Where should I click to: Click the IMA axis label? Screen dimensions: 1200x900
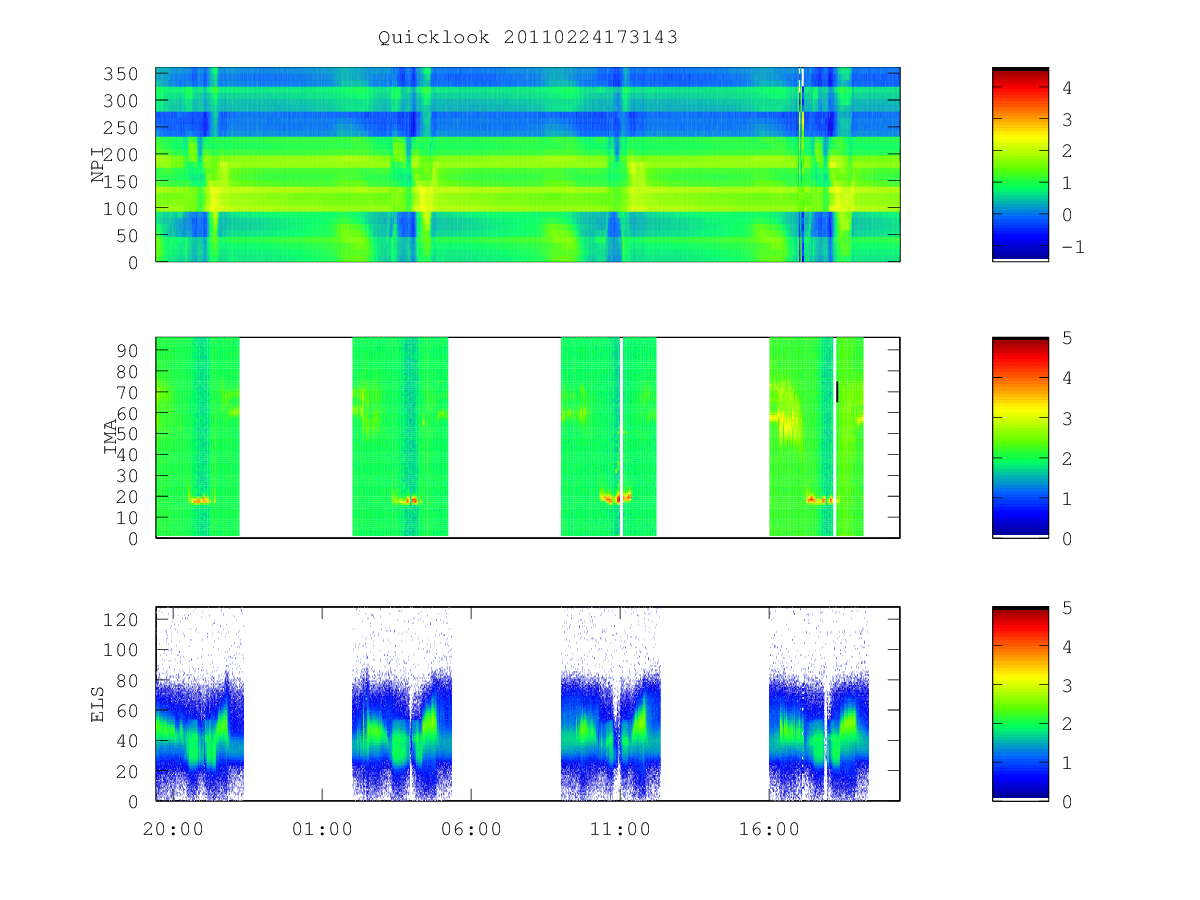[110, 437]
